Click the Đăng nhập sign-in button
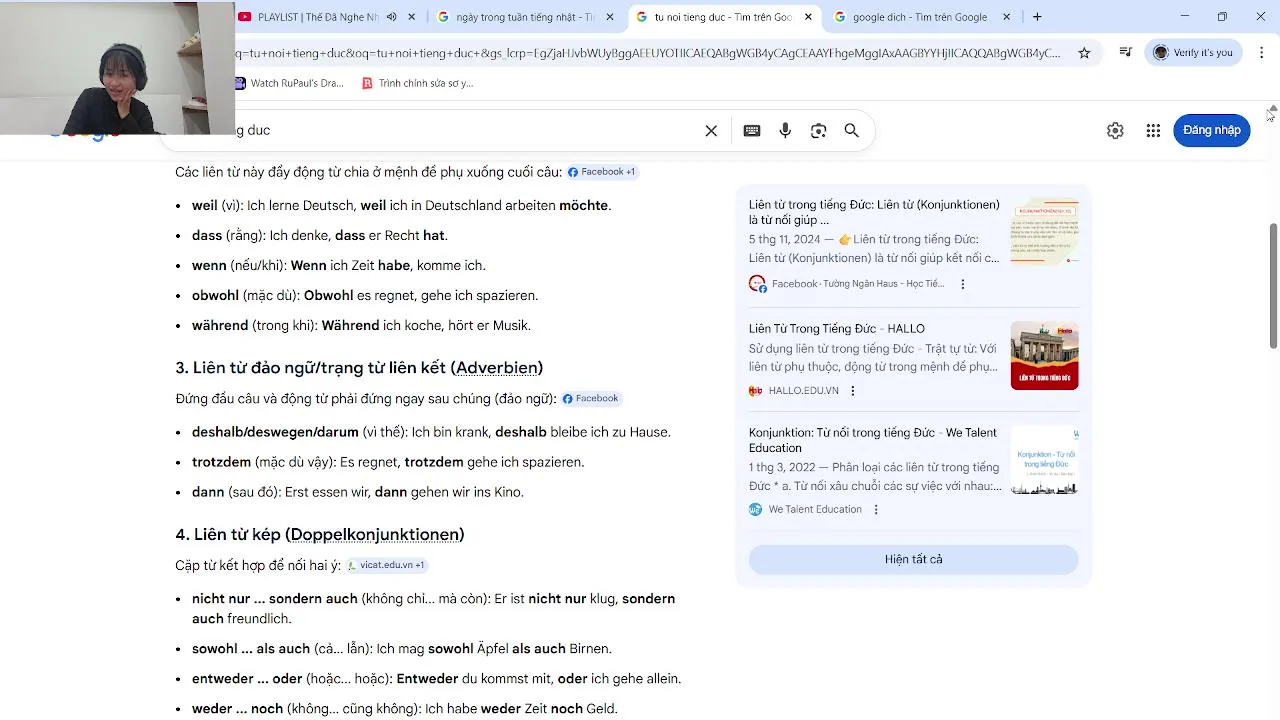The width and height of the screenshot is (1280, 720). click(x=1212, y=130)
